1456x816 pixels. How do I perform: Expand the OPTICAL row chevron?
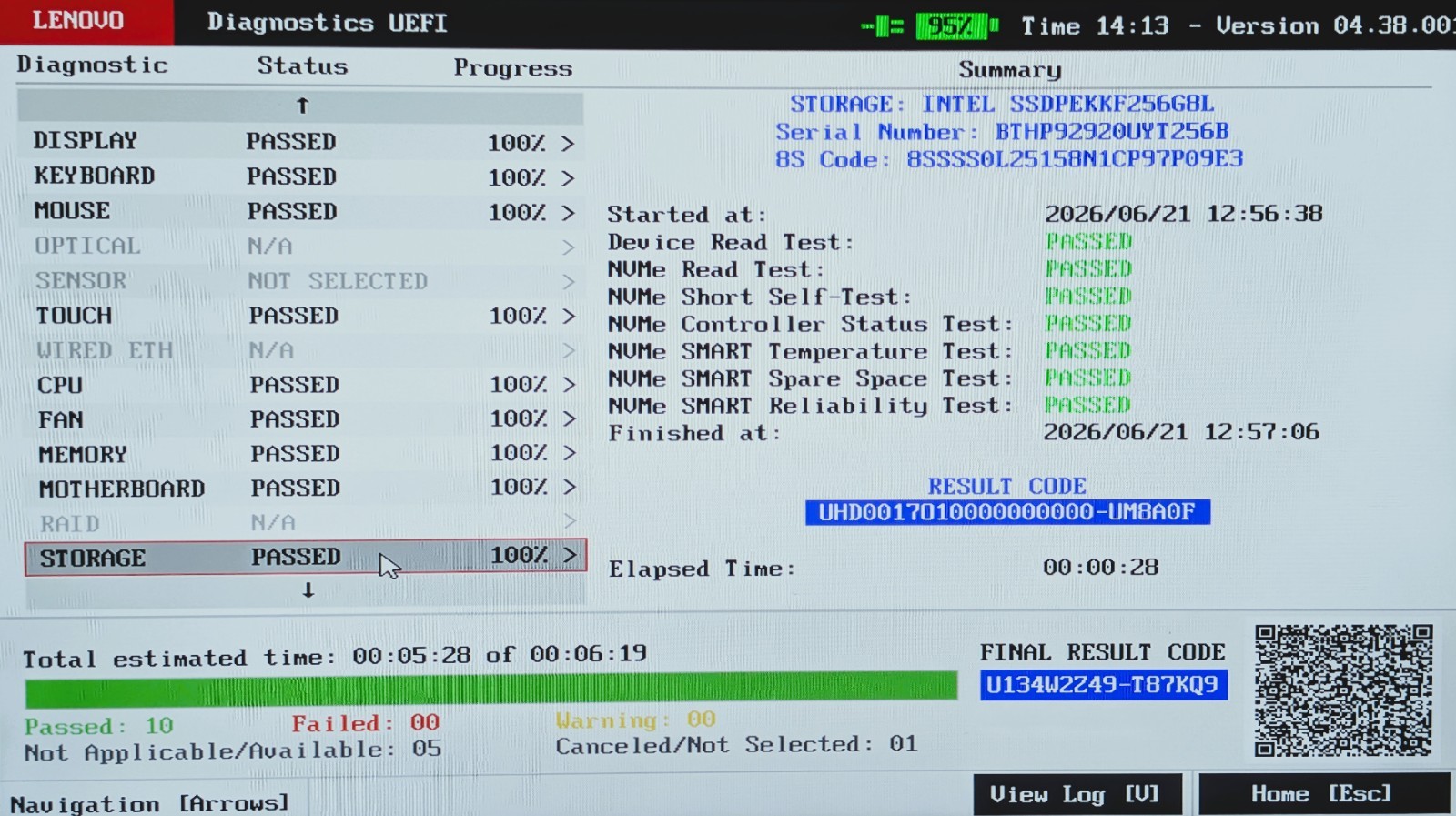point(569,247)
